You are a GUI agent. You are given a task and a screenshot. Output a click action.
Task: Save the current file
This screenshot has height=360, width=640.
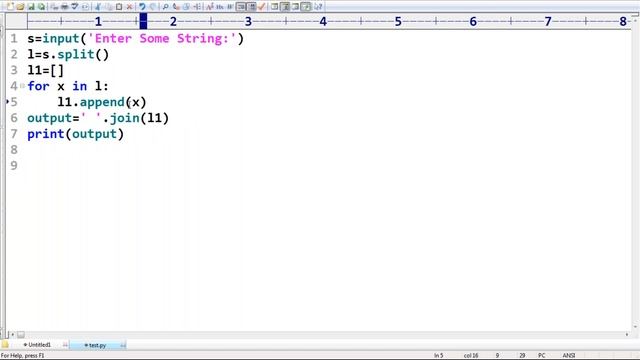31,7
